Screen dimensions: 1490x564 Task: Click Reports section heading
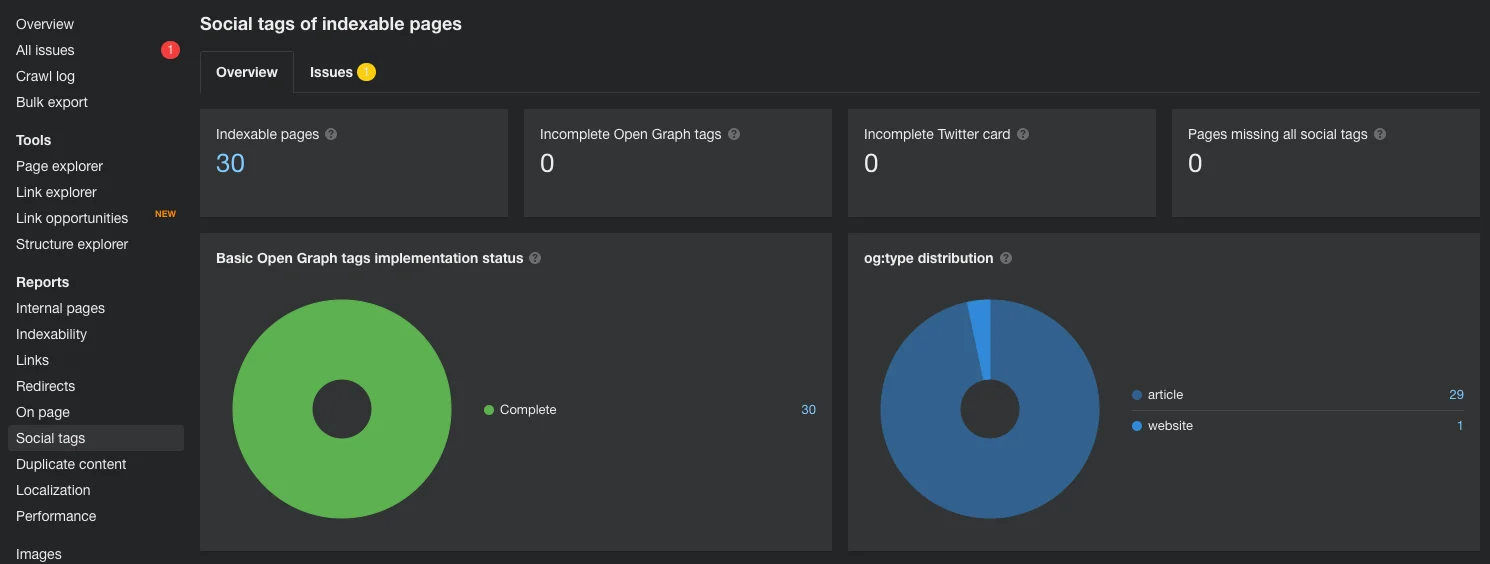tap(43, 282)
